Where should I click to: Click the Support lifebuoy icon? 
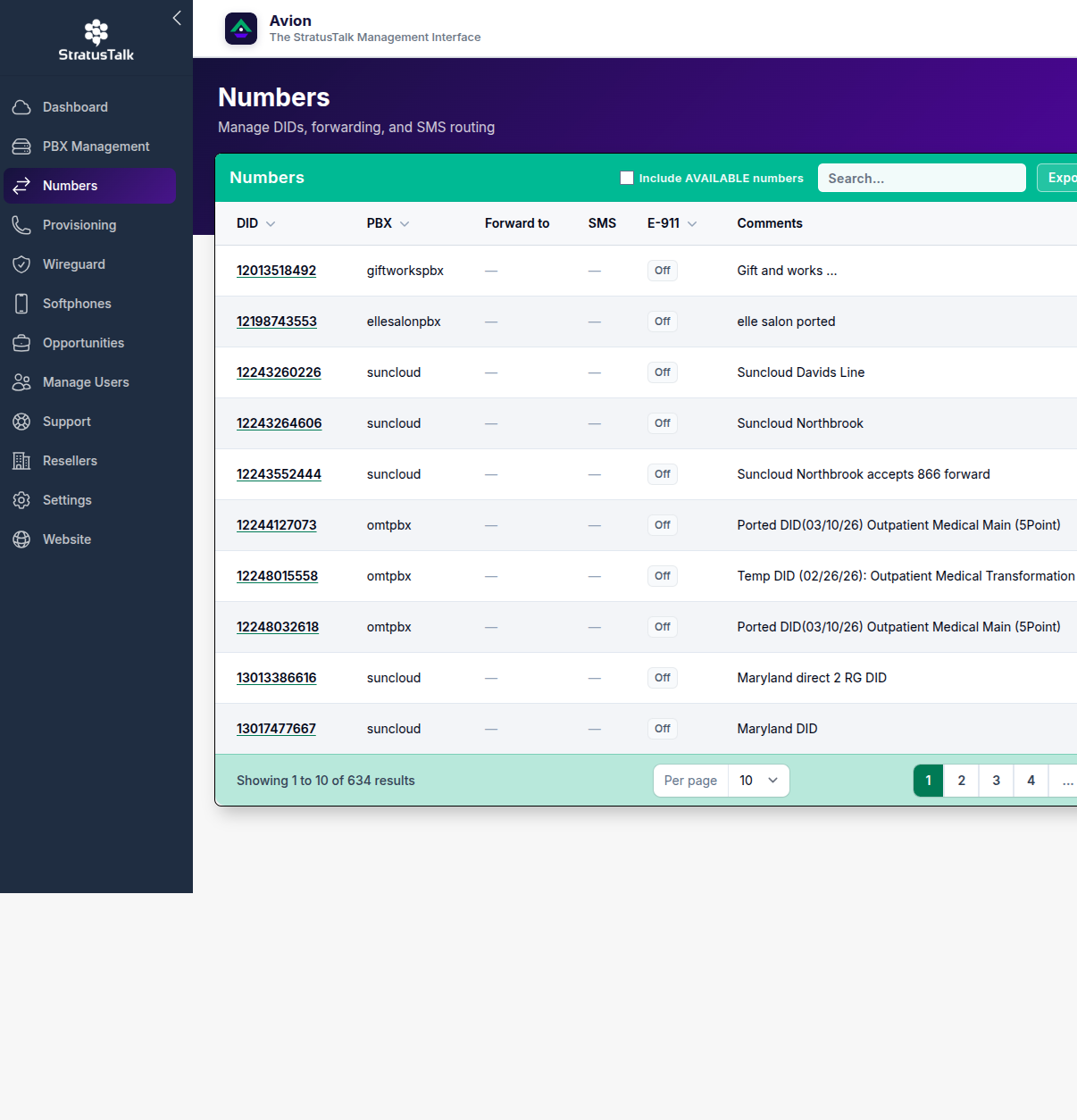pyautogui.click(x=21, y=422)
